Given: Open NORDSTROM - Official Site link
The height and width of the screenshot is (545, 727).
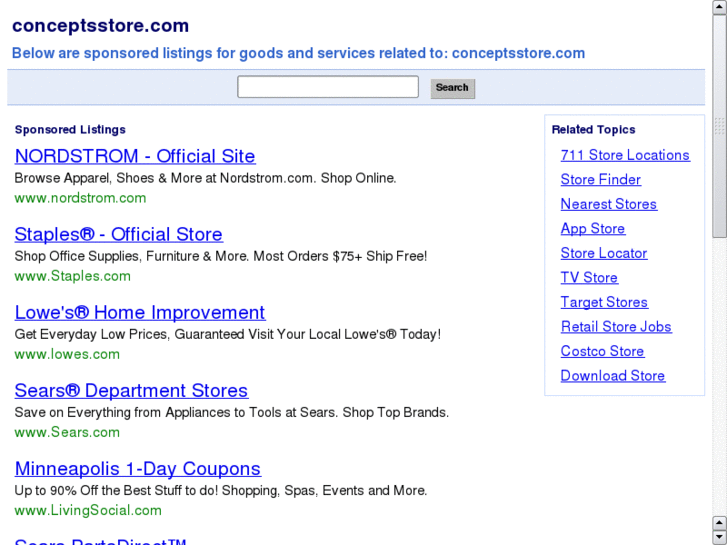Looking at the screenshot, I should click(135, 156).
